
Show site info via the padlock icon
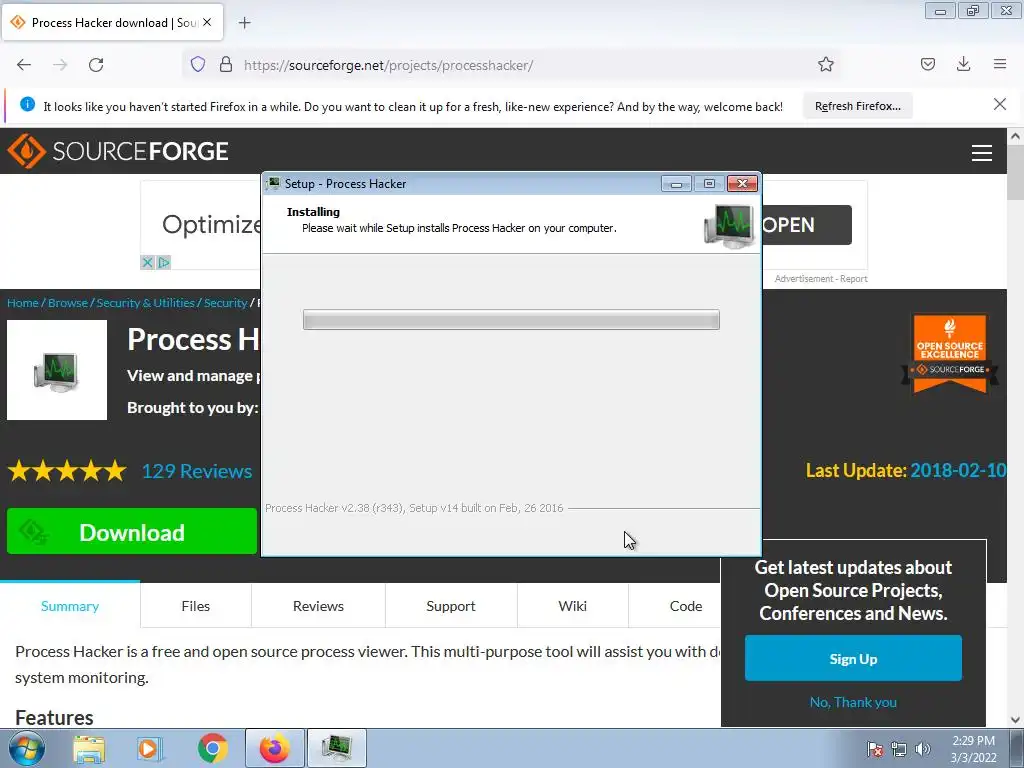coord(226,65)
